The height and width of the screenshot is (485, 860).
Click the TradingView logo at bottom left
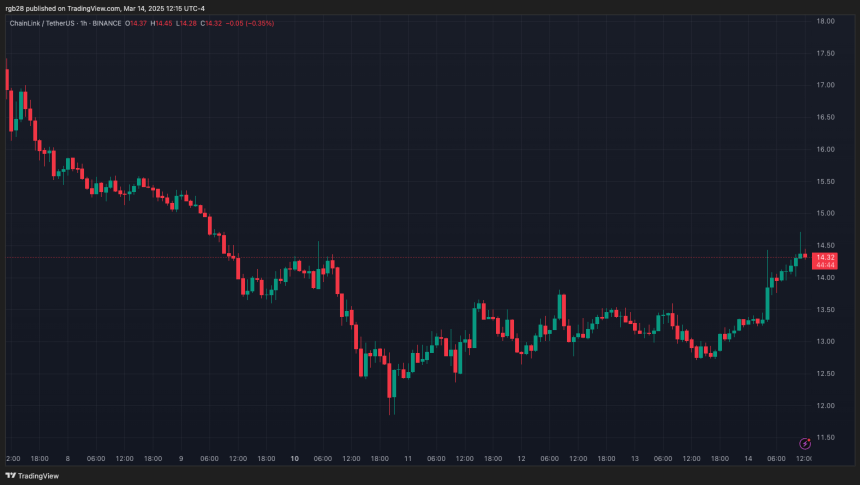pos(32,476)
